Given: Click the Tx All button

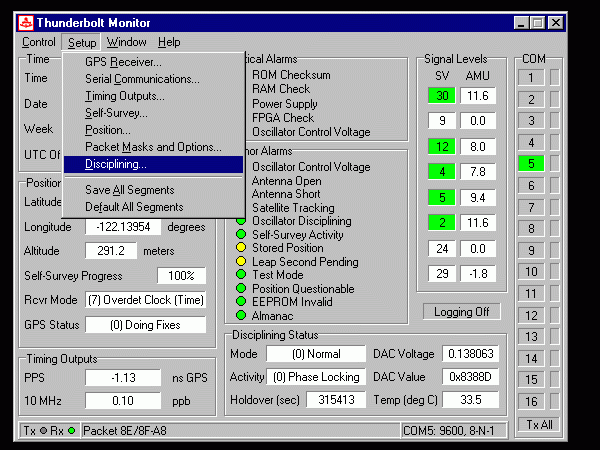Looking at the screenshot, I should click(539, 425).
